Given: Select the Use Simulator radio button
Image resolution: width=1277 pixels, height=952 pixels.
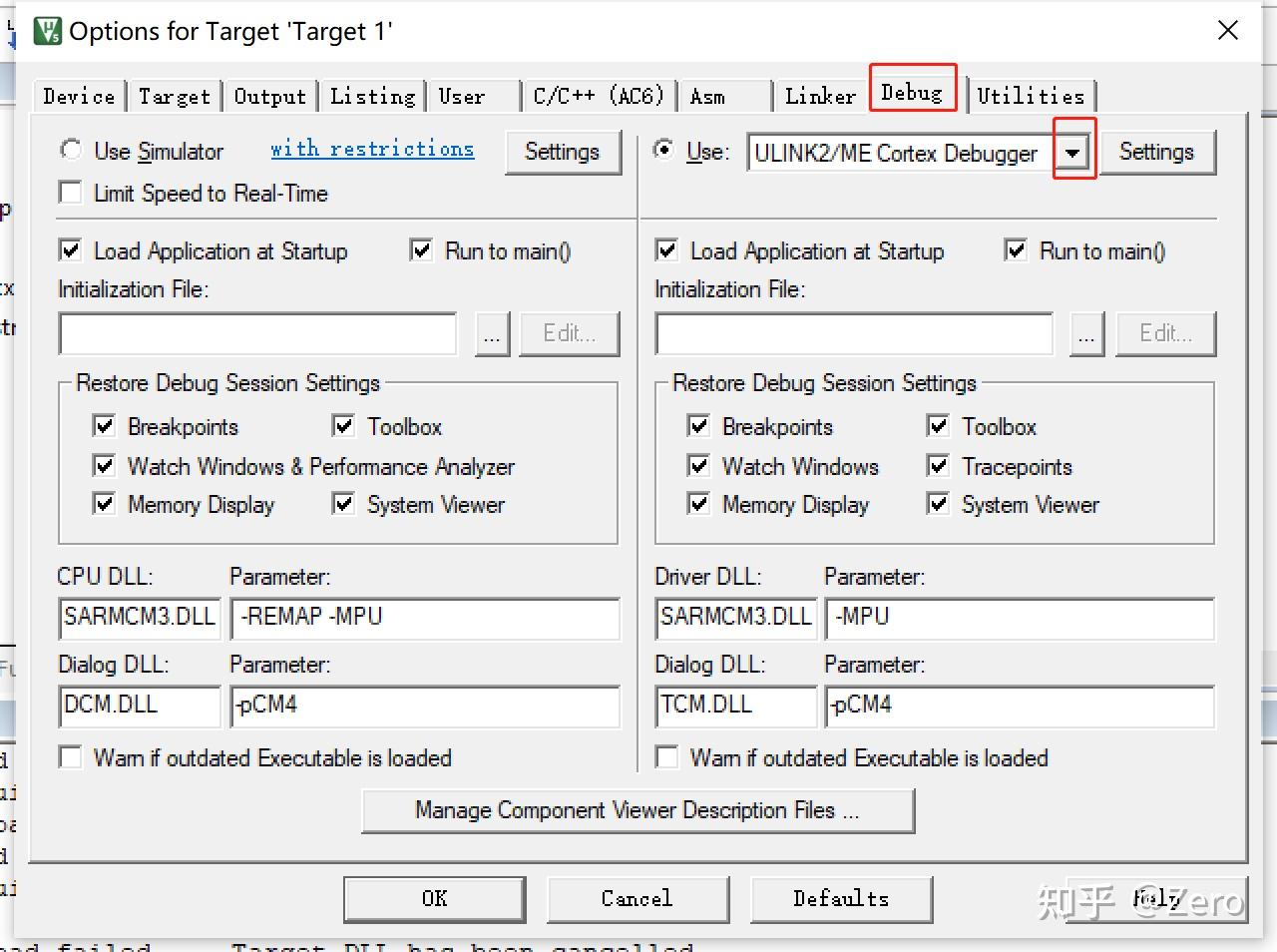Looking at the screenshot, I should (70, 150).
